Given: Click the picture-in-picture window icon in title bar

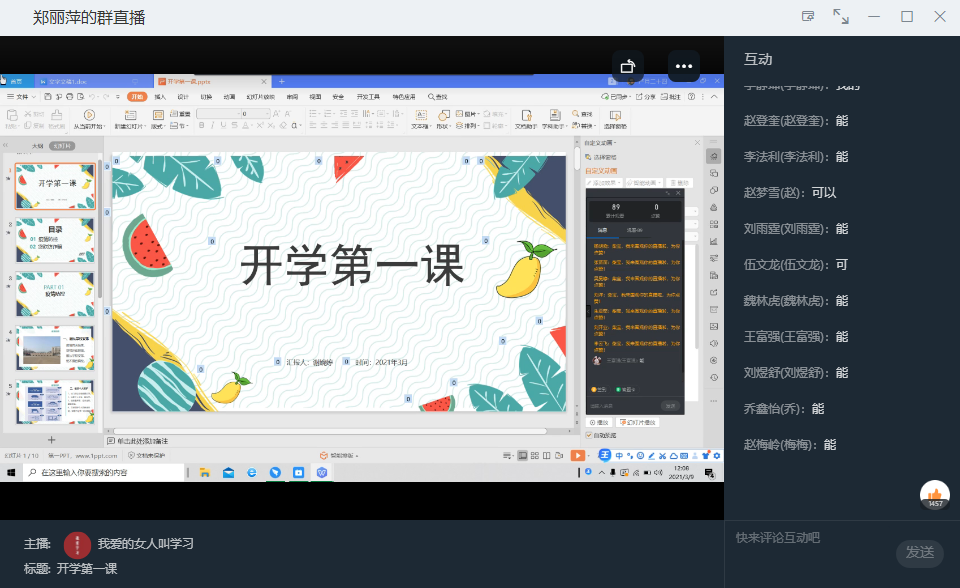Looking at the screenshot, I should click(x=808, y=16).
